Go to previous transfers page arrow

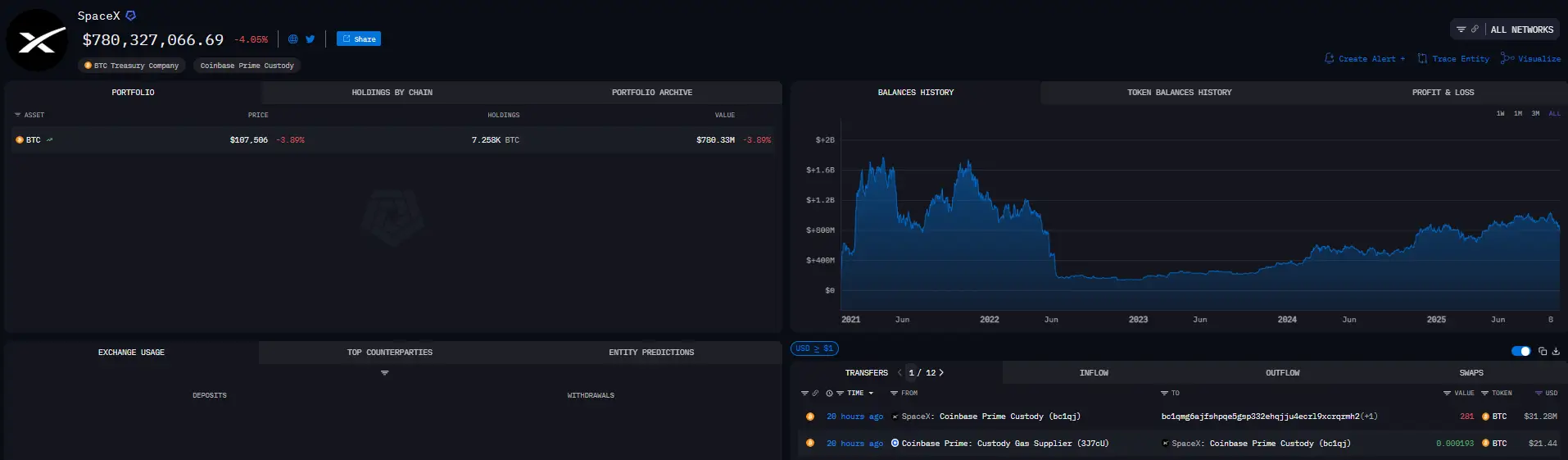[900, 373]
